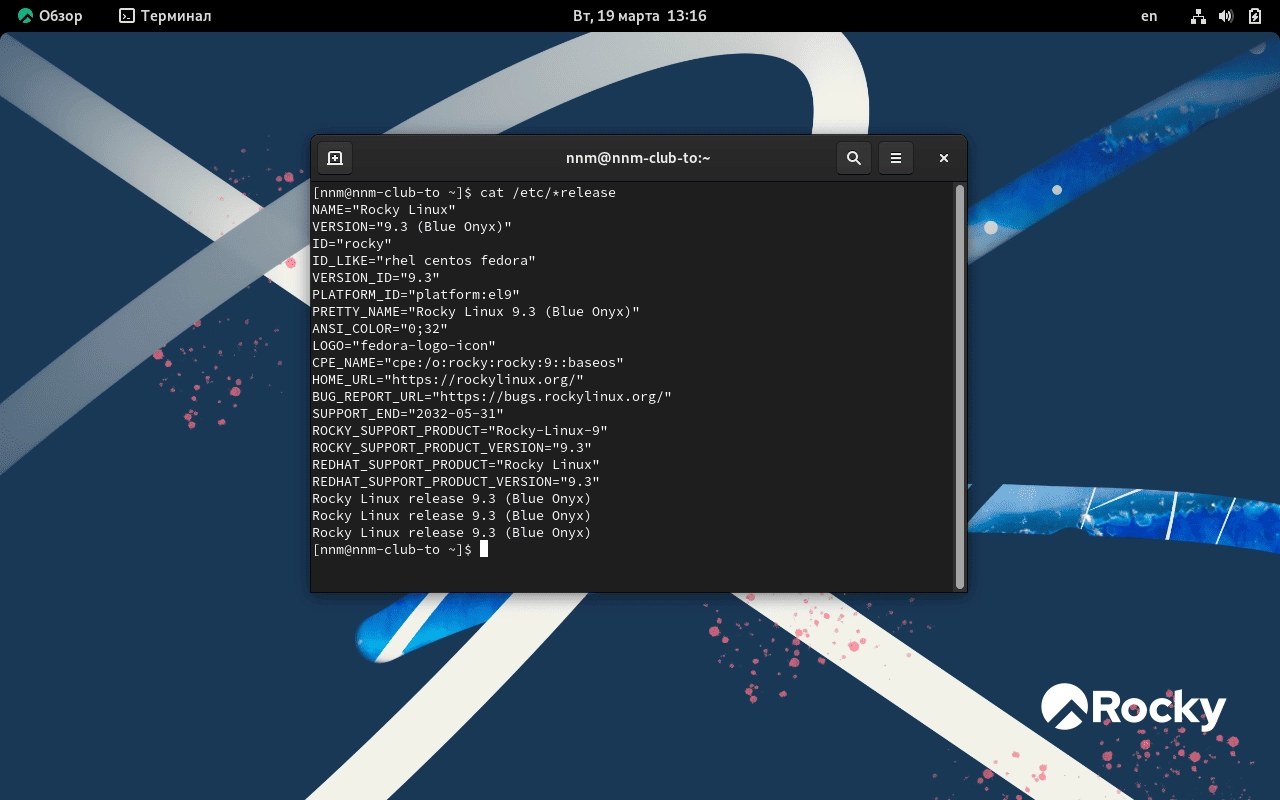1280x800 pixels.
Task: Click the ROCKY_SUPPORT_PRODUCT_VERSION line
Action: (452, 447)
